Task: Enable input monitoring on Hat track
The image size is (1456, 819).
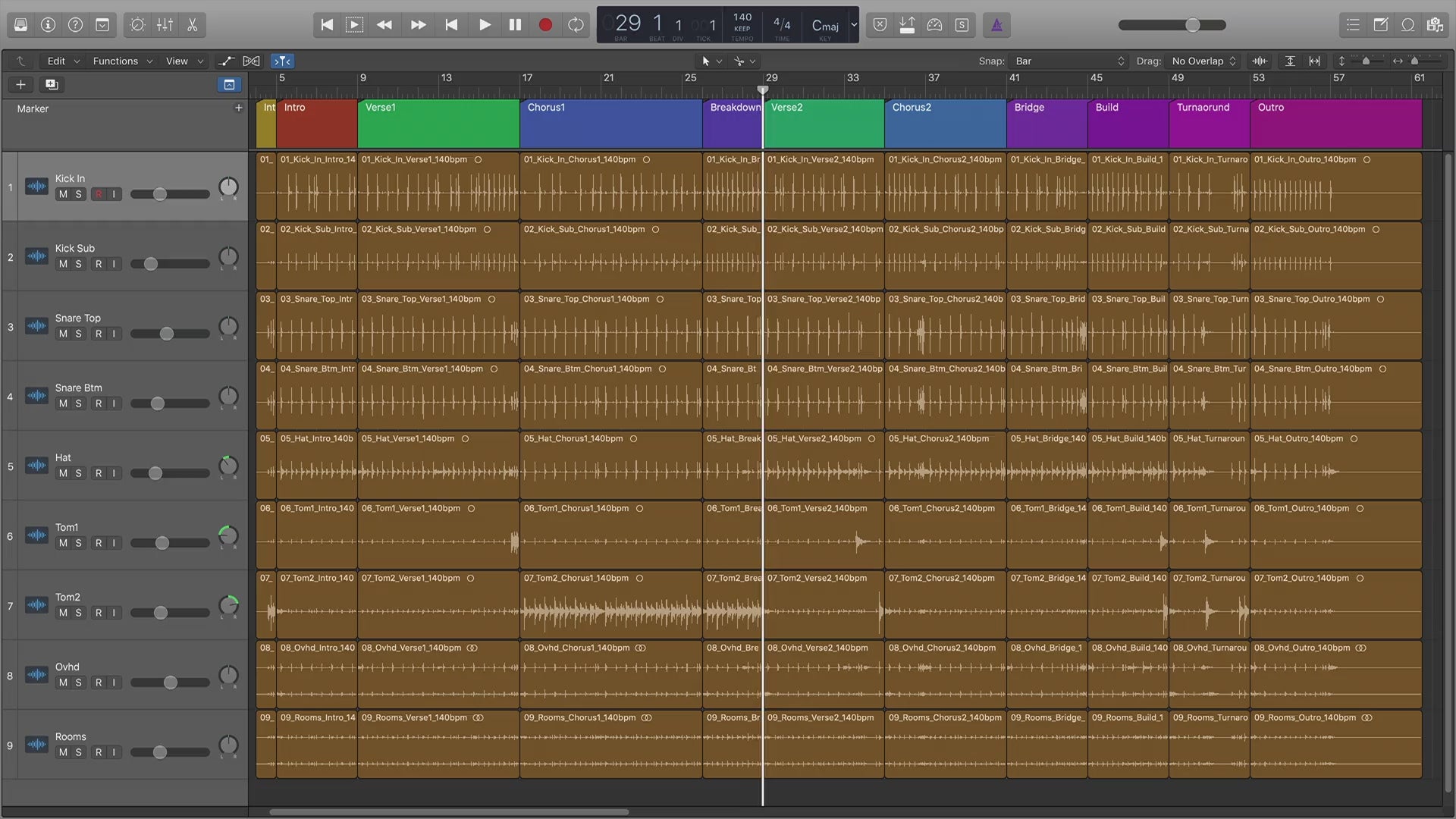Action: pyautogui.click(x=114, y=473)
